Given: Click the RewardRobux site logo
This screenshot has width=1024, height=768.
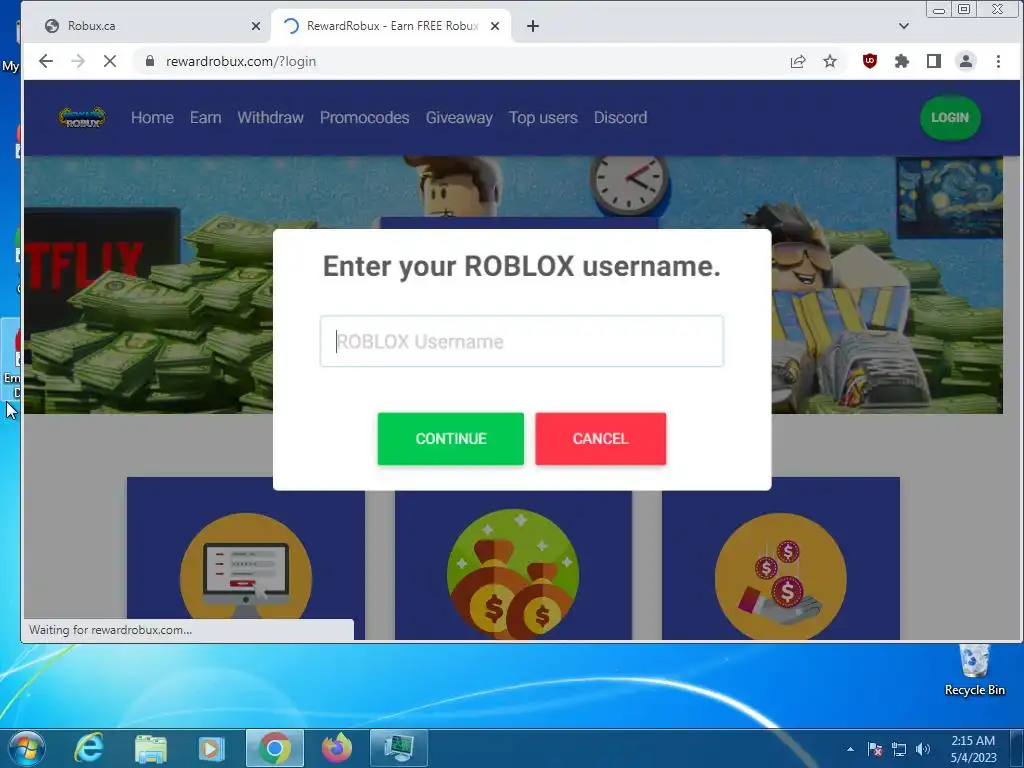Looking at the screenshot, I should tap(82, 118).
